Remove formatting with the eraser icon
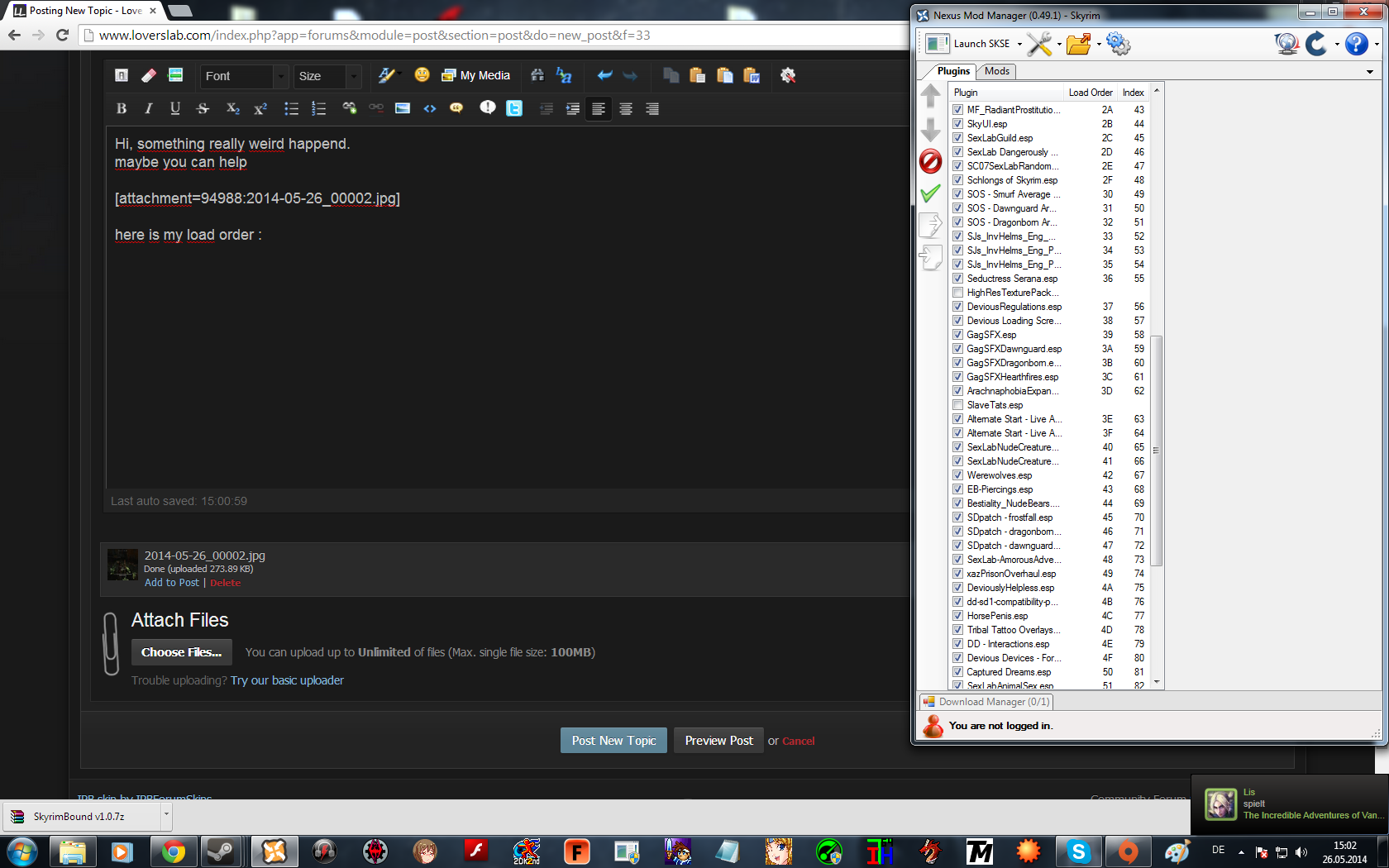 pyautogui.click(x=149, y=75)
